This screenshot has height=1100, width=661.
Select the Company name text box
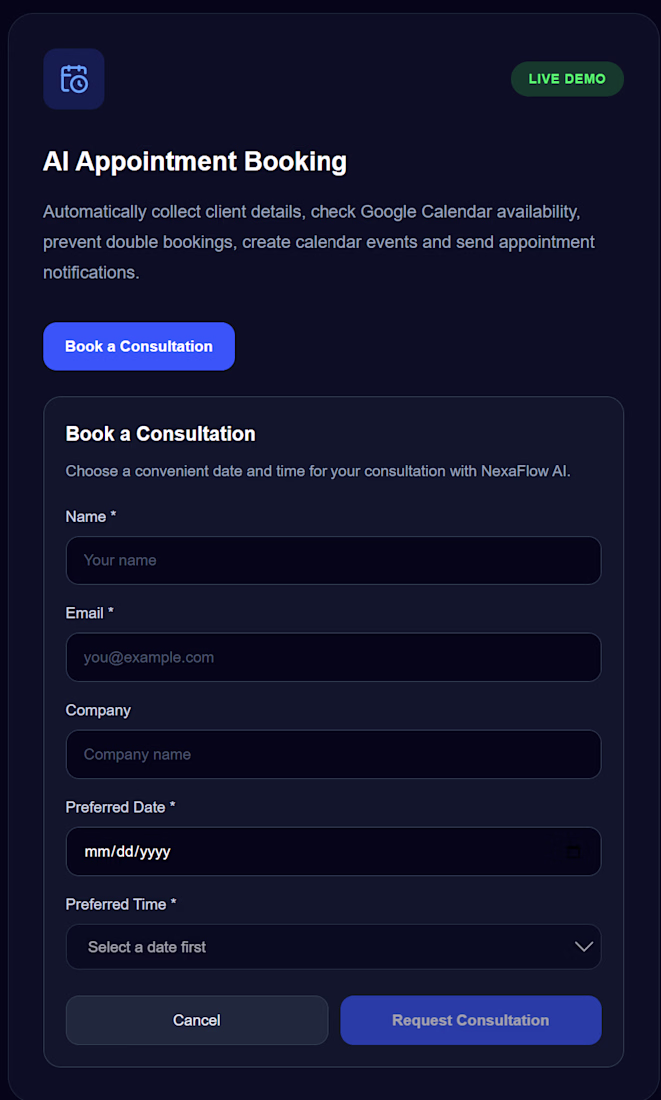point(333,754)
